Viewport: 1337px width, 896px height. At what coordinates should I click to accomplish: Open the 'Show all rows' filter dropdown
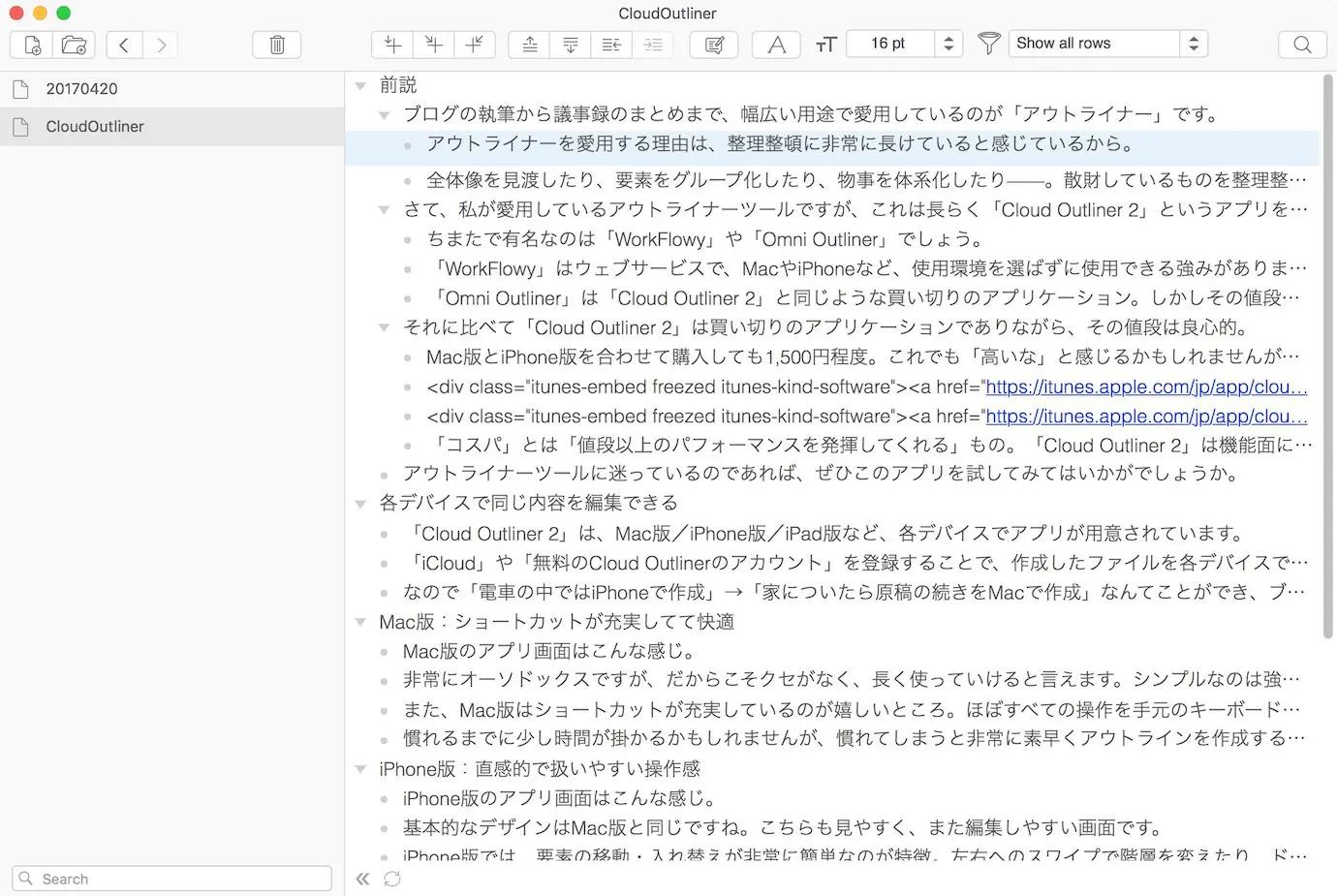[1108, 44]
